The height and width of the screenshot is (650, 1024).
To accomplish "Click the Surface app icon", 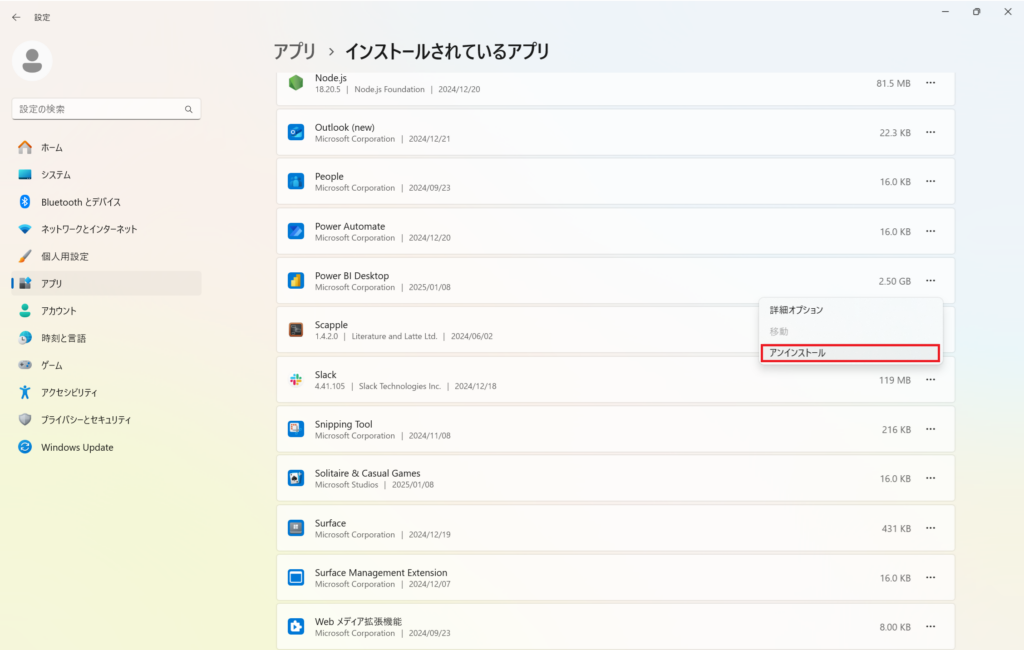I will pos(296,528).
